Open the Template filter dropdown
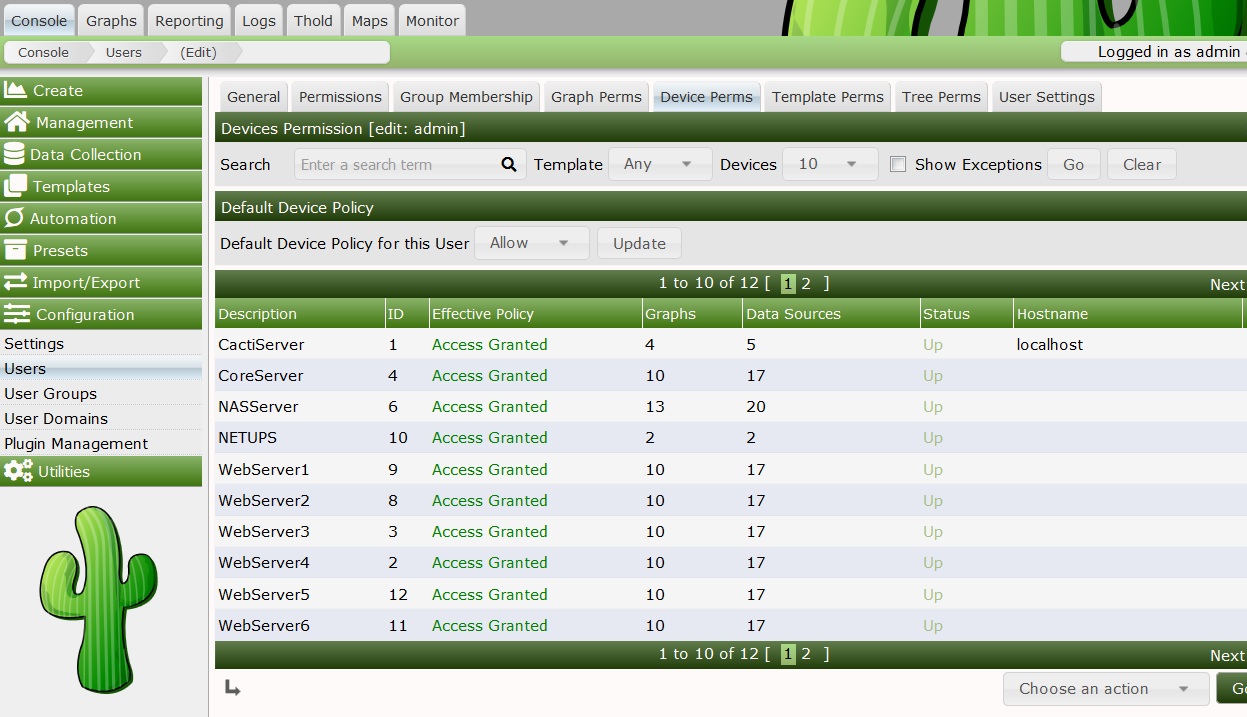 (659, 164)
